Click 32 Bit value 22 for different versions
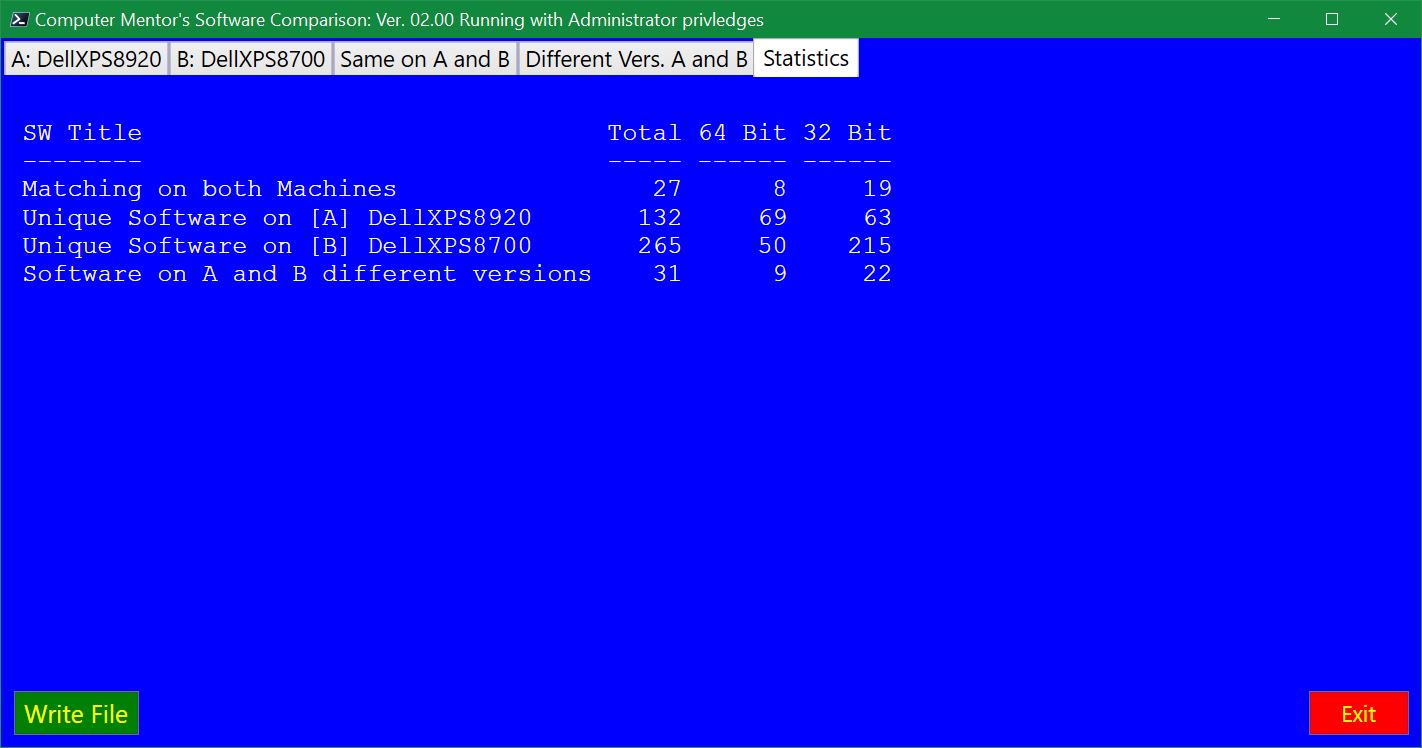 coord(877,274)
